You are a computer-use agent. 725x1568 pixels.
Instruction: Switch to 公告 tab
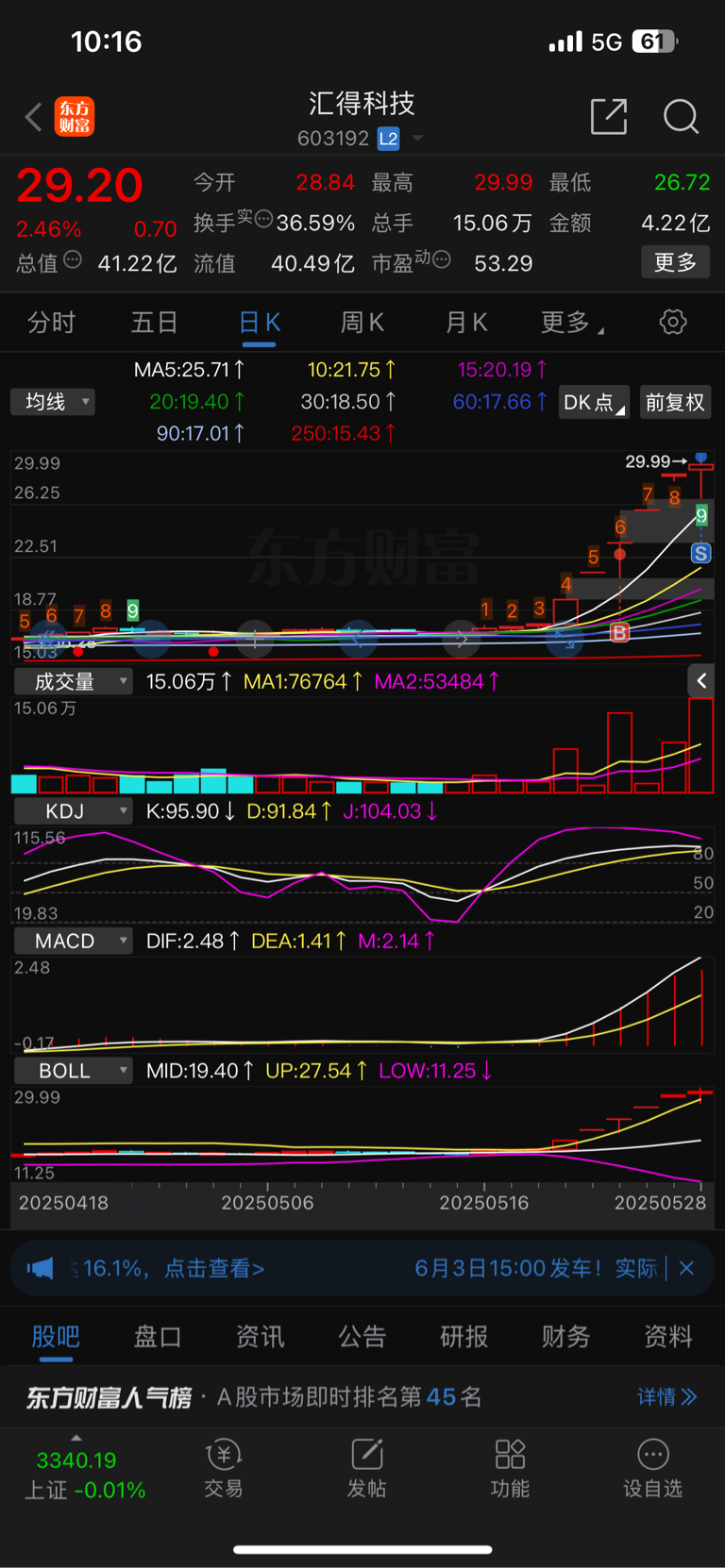362,1337
